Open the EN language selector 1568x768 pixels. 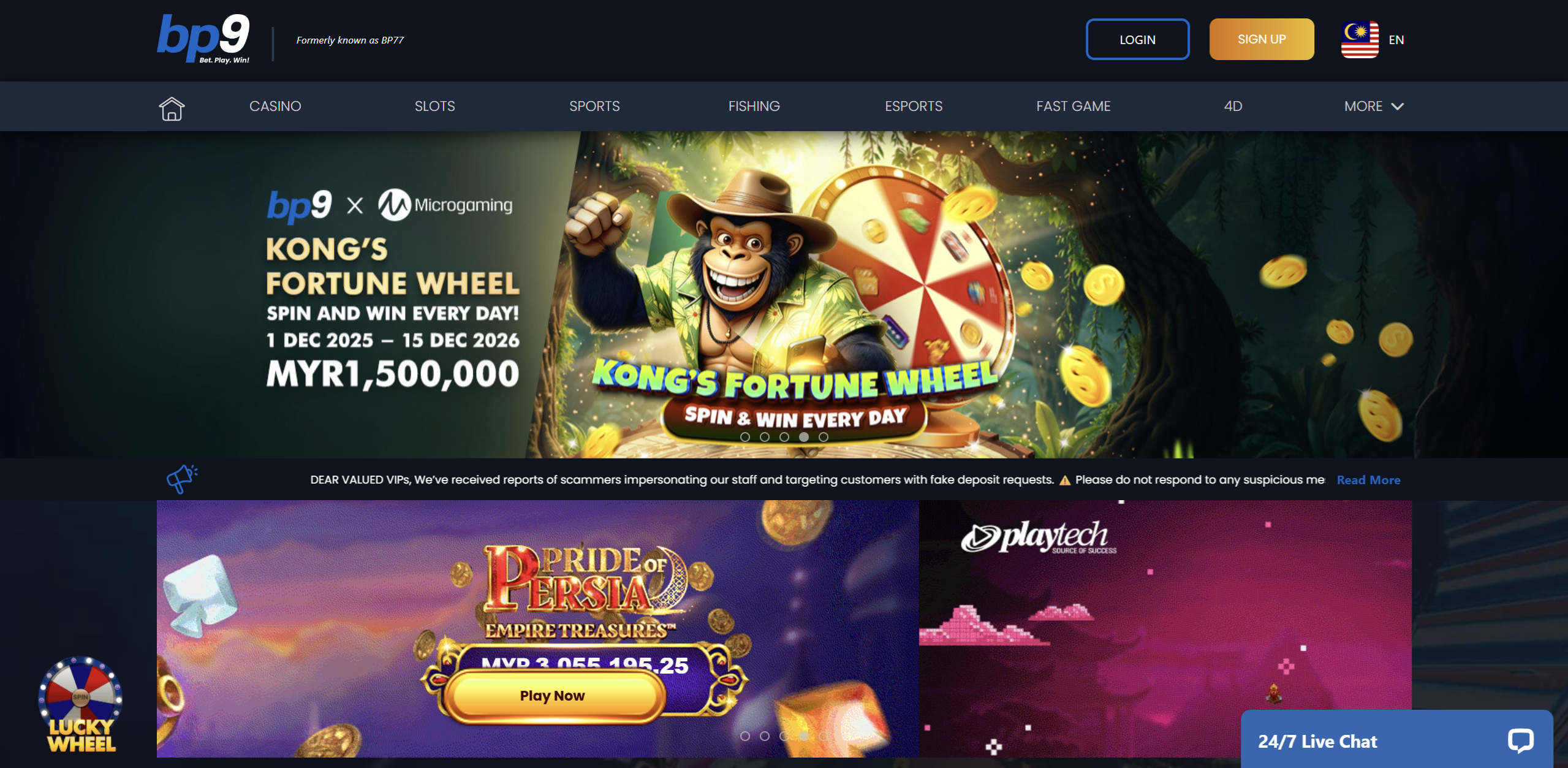(1396, 40)
